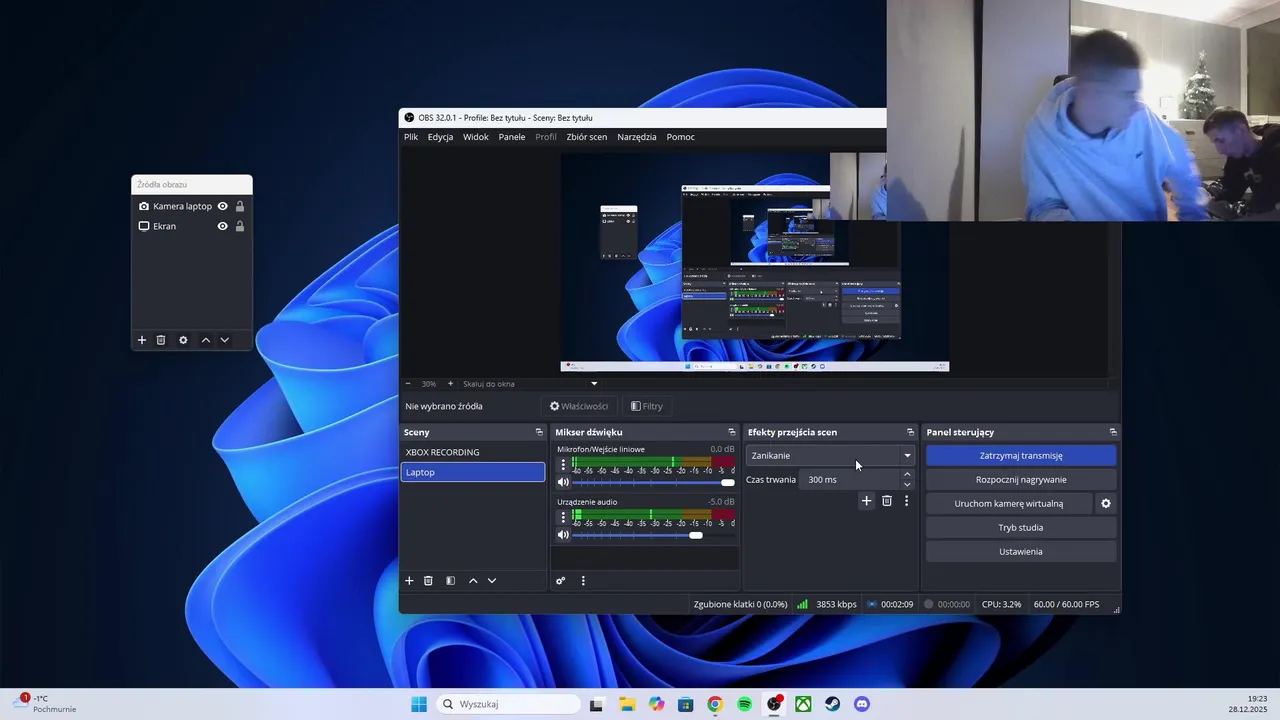Viewport: 1280px width, 720px height.
Task: Move selected scene up
Action: coord(473,581)
